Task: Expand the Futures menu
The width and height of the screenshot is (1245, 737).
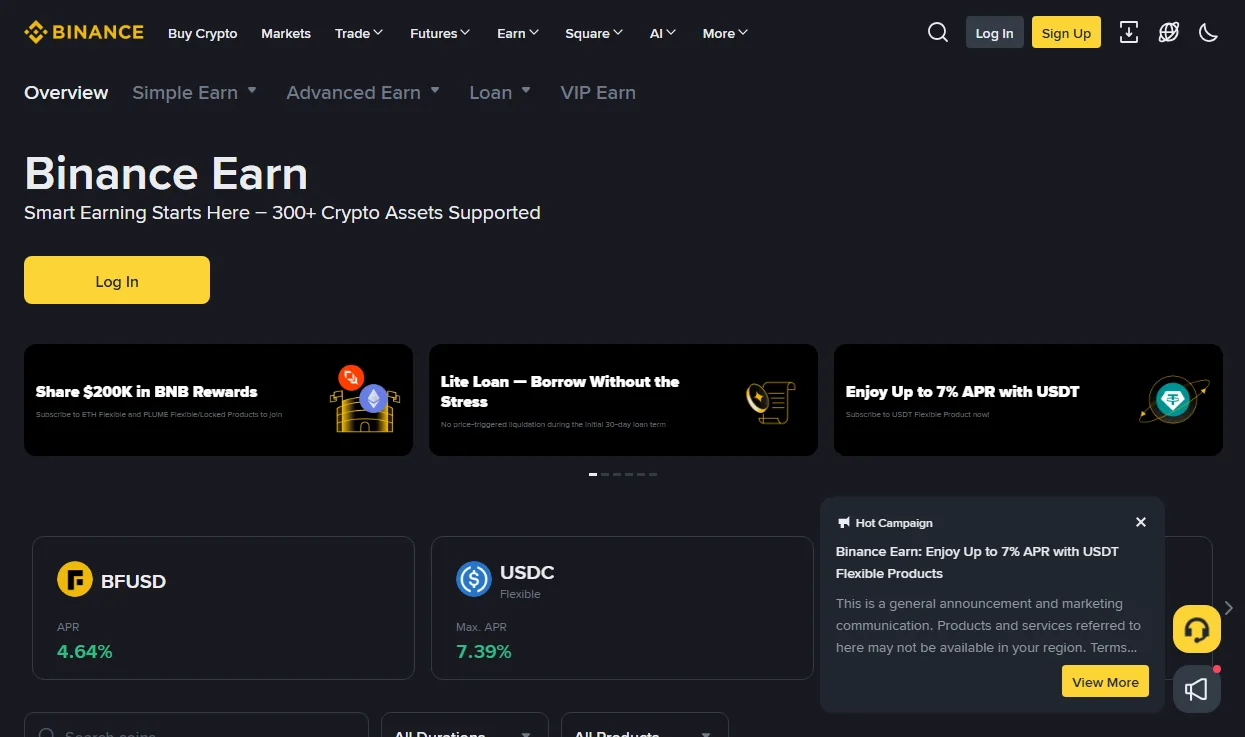Action: coord(440,33)
